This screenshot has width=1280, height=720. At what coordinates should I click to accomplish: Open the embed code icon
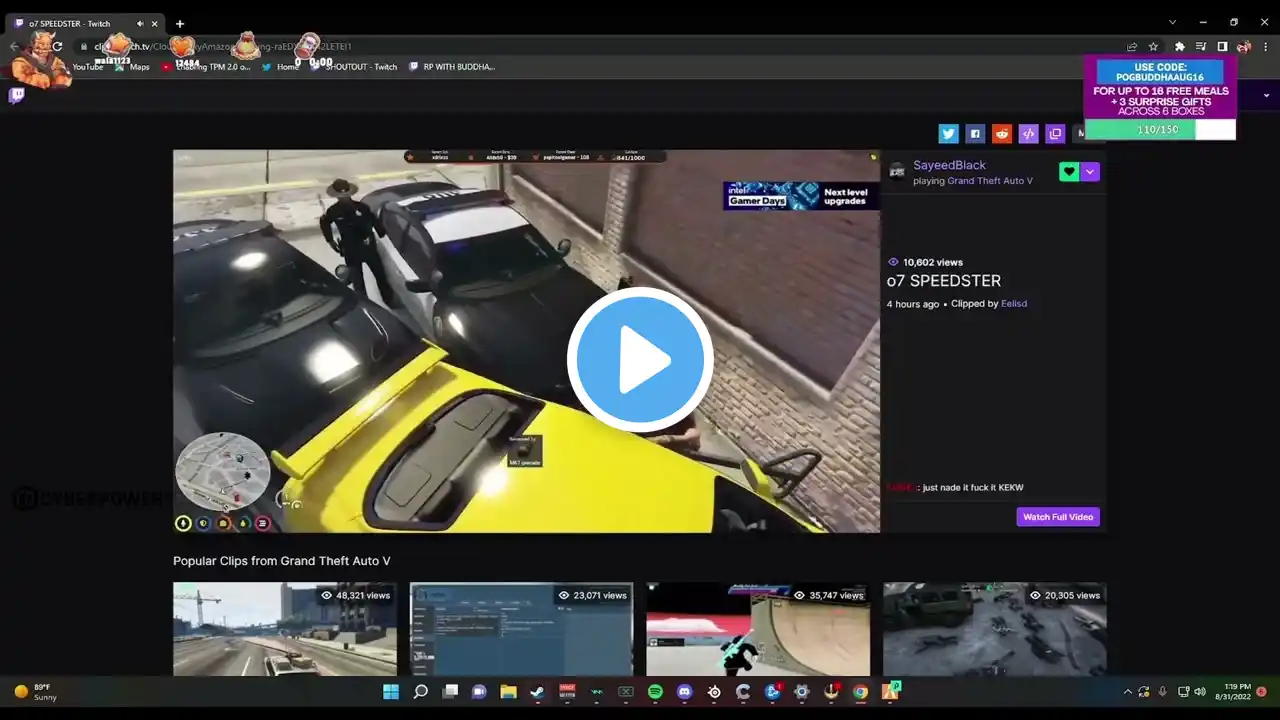[x=1028, y=134]
